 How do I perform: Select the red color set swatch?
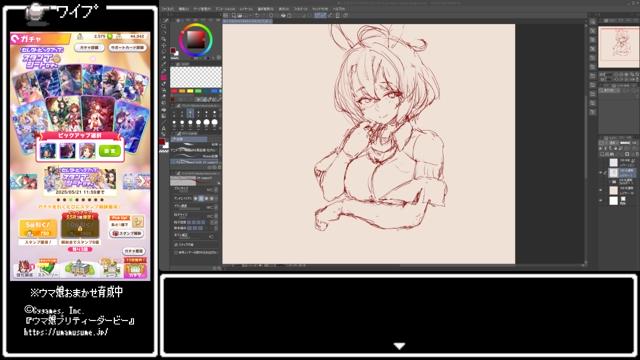tap(174, 91)
